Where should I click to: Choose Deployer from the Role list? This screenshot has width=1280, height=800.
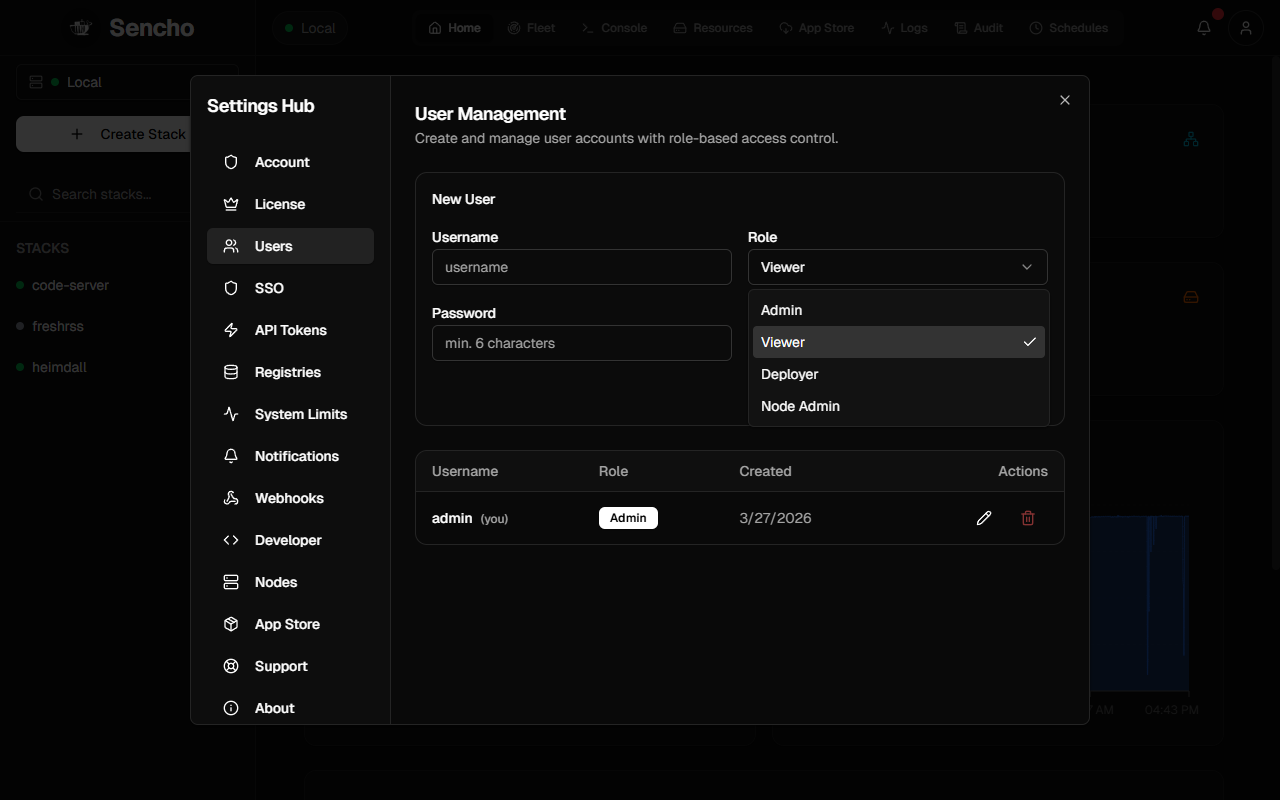(x=899, y=374)
